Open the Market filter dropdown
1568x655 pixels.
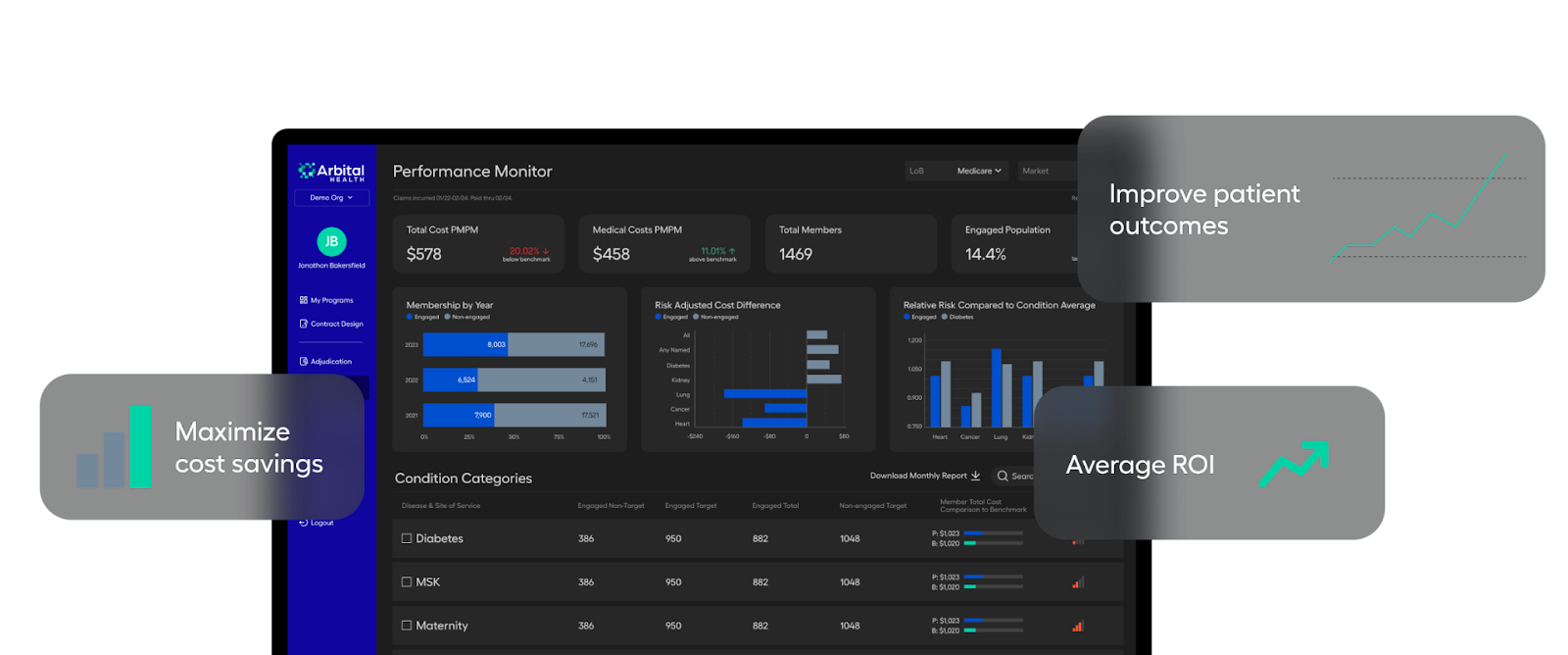[1048, 171]
